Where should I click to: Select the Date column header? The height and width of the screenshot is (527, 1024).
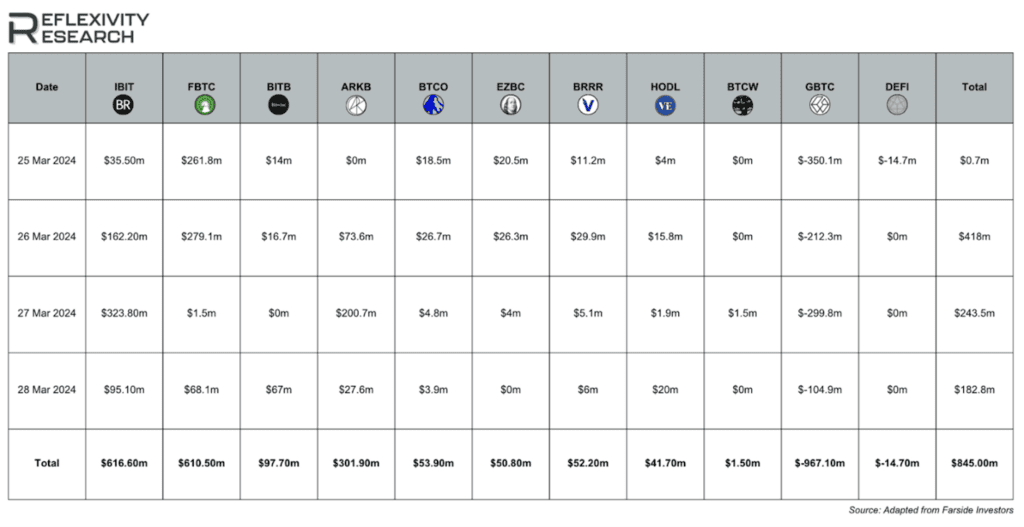47,88
